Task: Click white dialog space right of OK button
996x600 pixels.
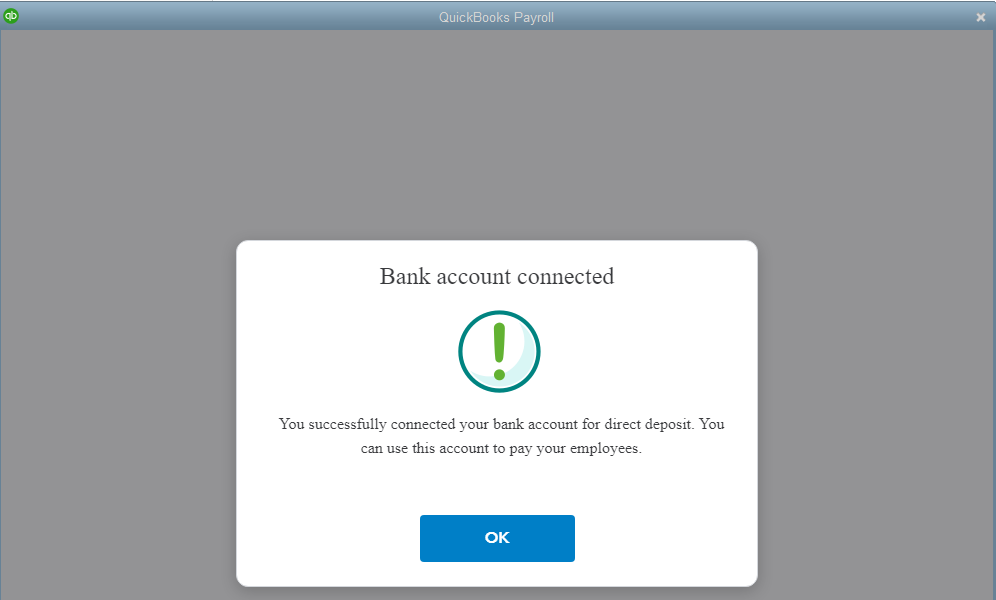Action: coord(666,538)
